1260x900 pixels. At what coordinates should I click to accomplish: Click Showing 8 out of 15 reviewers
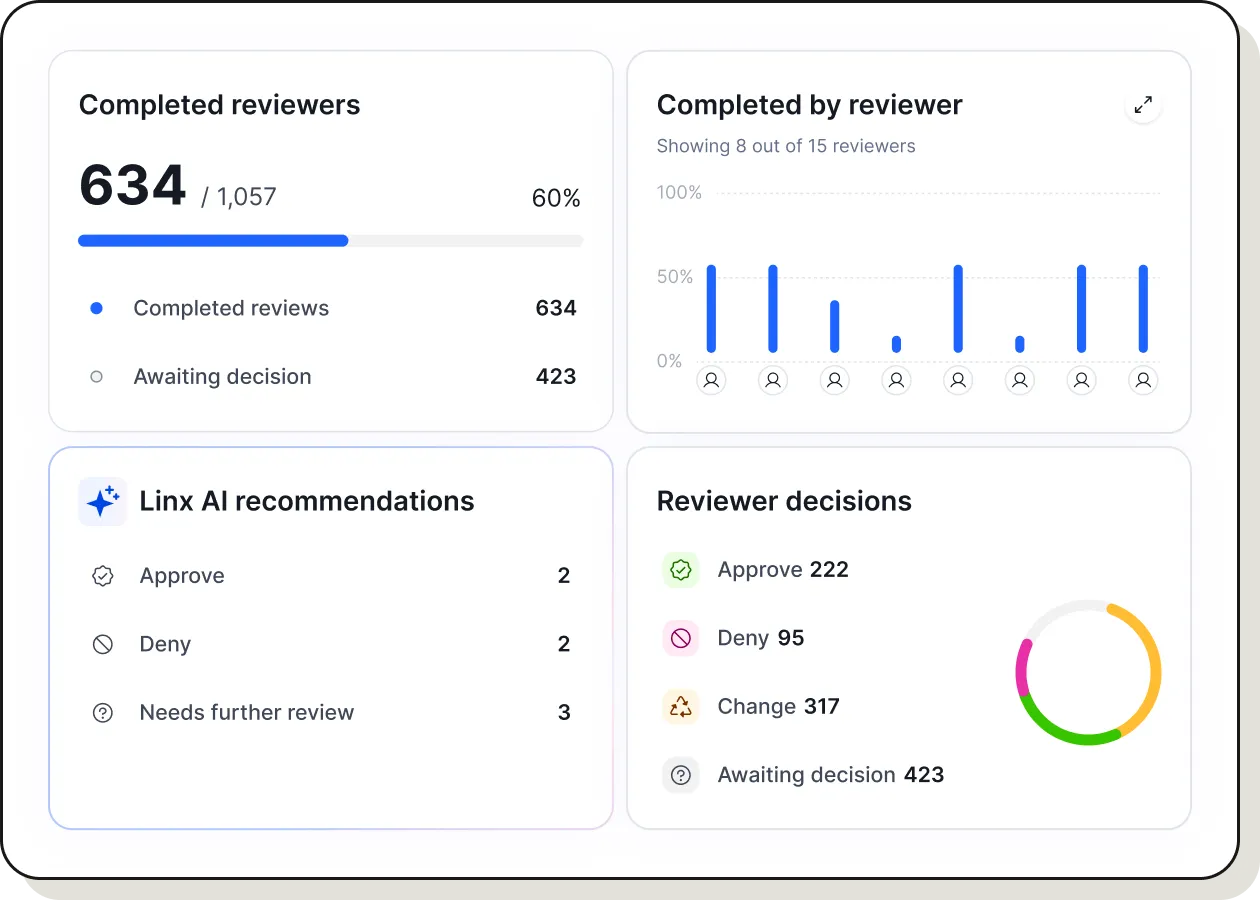pyautogui.click(x=786, y=146)
